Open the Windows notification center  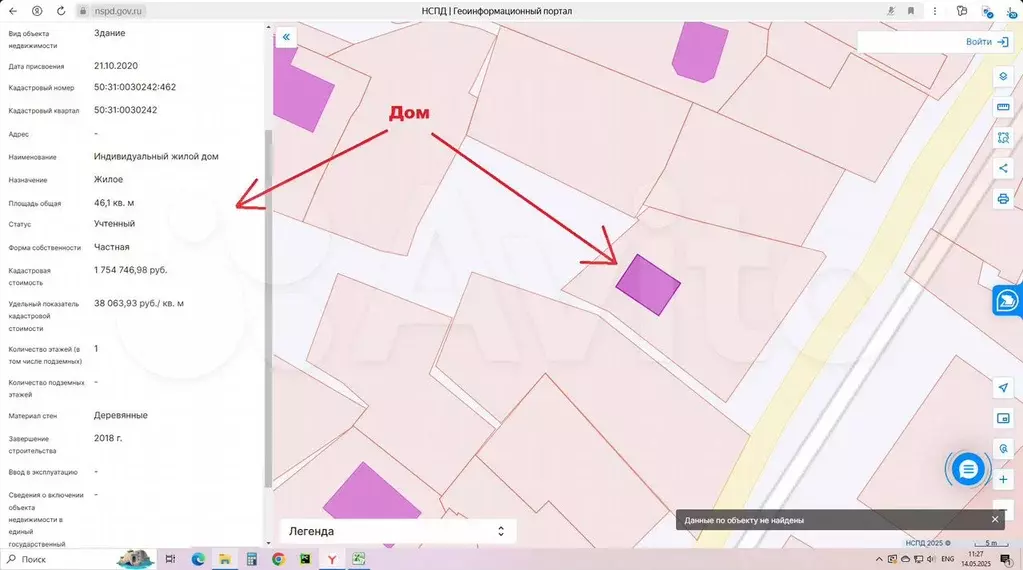(1006, 560)
